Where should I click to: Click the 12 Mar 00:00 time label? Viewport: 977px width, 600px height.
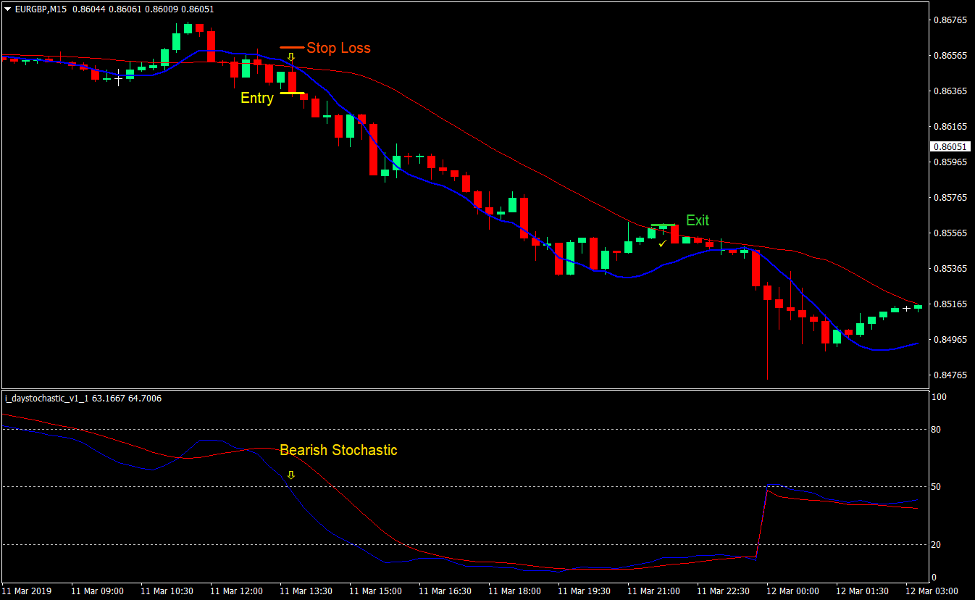click(x=793, y=591)
